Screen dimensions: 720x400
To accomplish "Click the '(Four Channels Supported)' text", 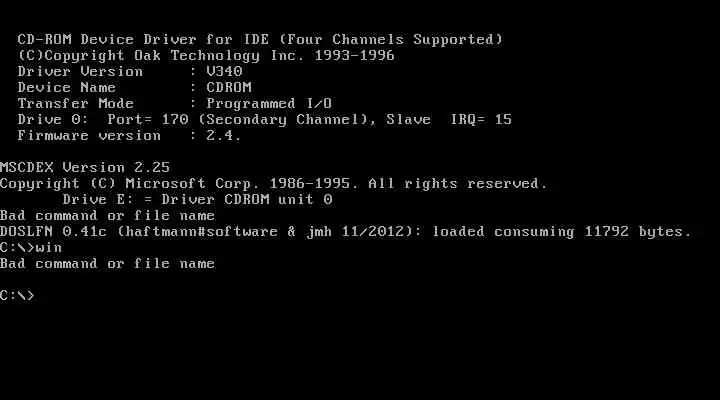I will pyautogui.click(x=391, y=39).
